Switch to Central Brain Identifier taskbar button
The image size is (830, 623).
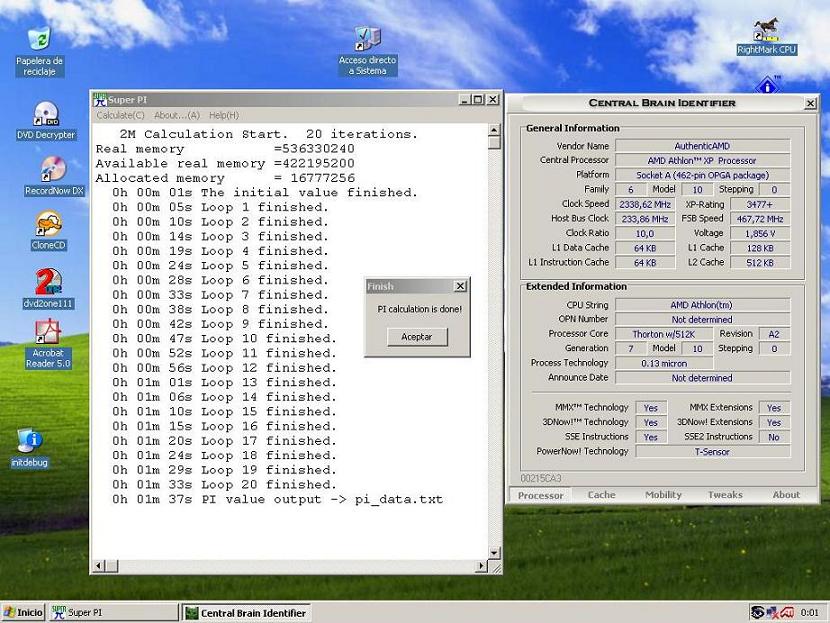point(245,613)
